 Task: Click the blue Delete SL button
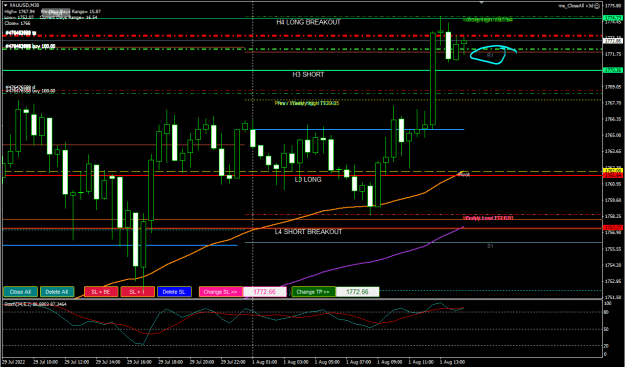pos(174,292)
